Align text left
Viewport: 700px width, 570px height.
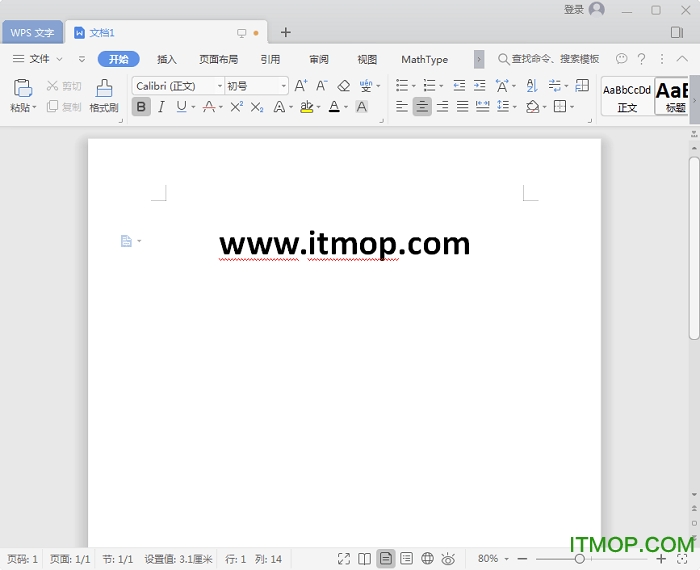[x=402, y=106]
